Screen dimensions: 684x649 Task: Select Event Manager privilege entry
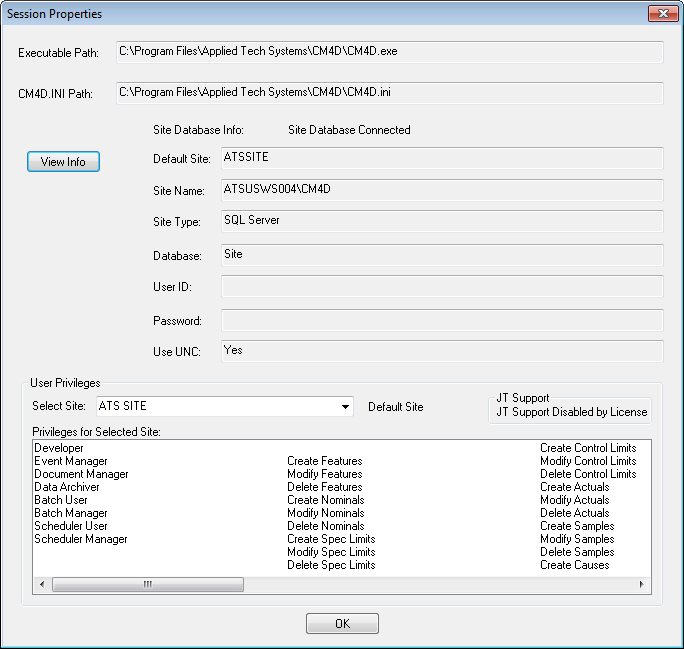70,461
